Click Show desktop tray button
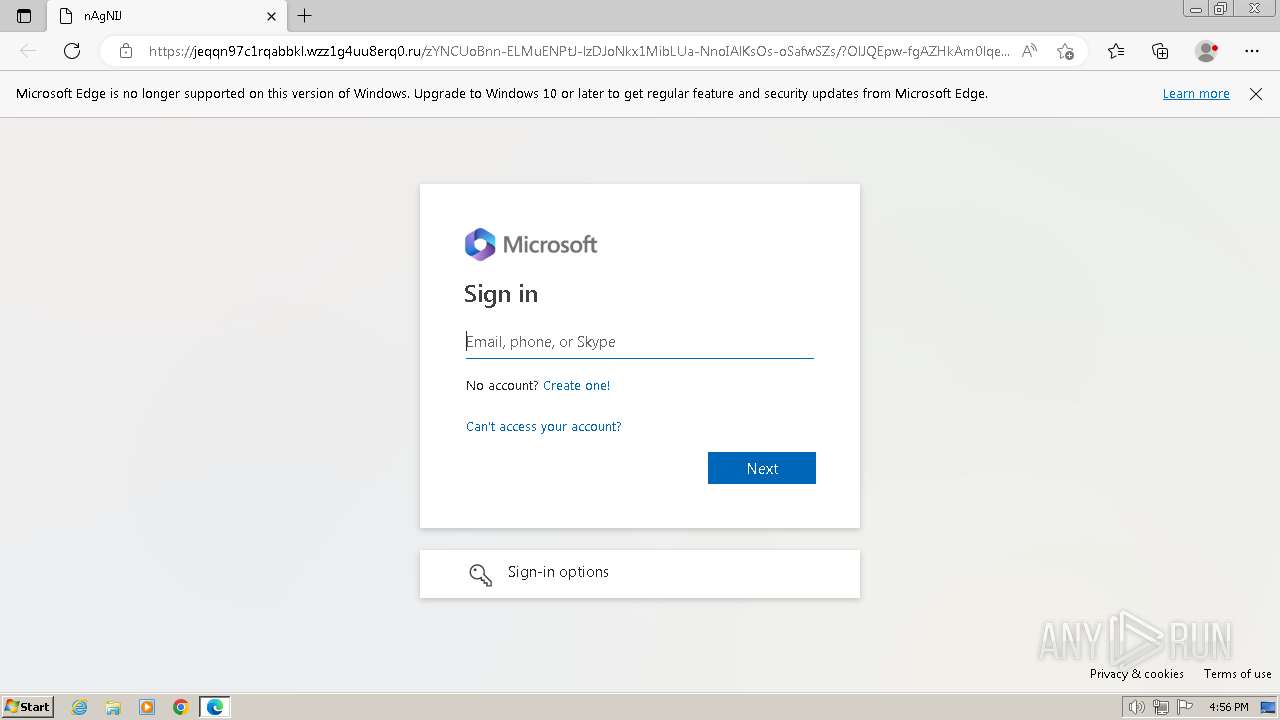The height and width of the screenshot is (720, 1280). click(1268, 707)
